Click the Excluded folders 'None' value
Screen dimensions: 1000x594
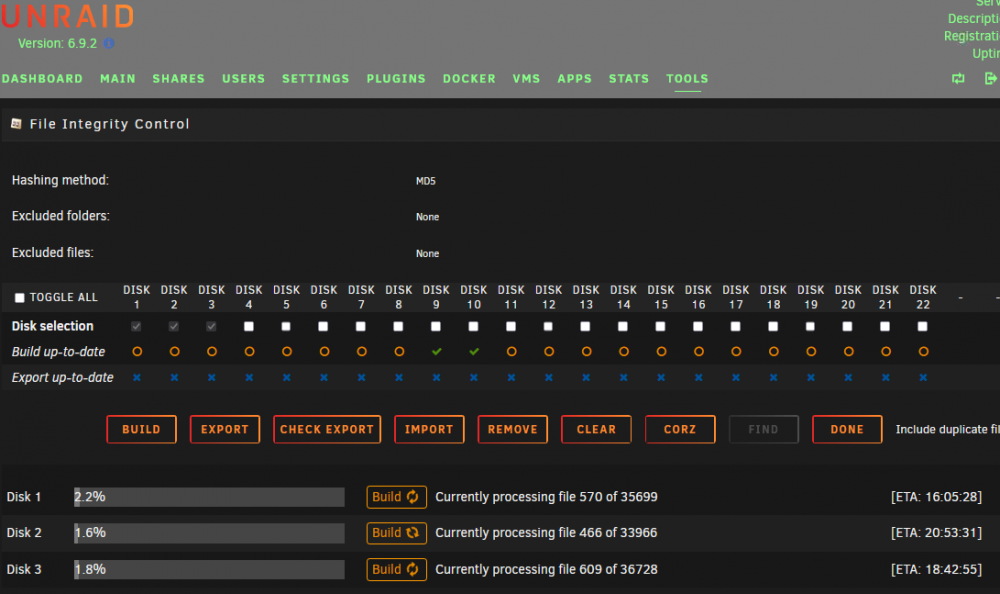427,217
